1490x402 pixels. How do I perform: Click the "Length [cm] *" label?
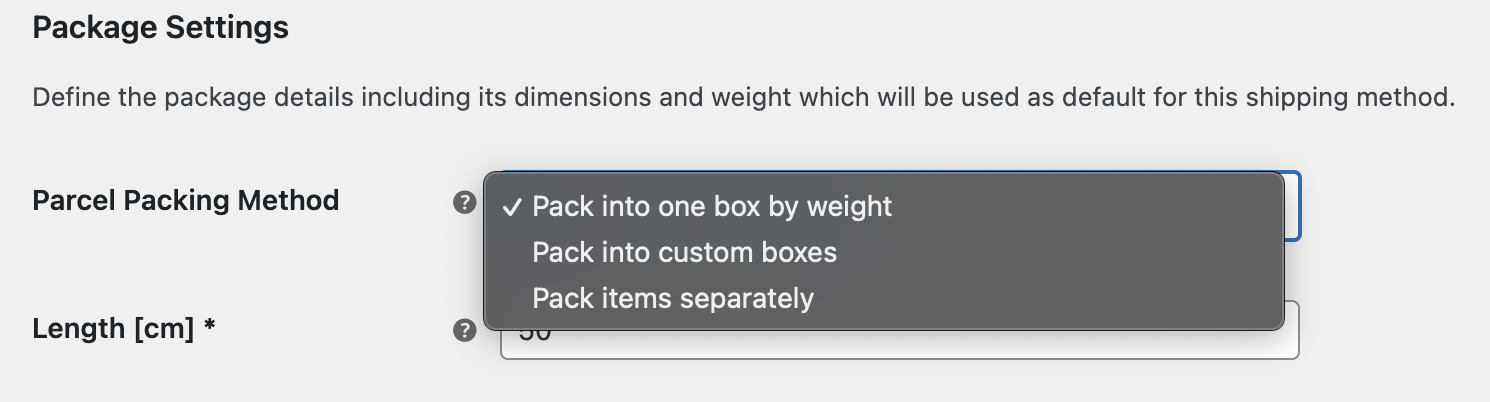124,328
